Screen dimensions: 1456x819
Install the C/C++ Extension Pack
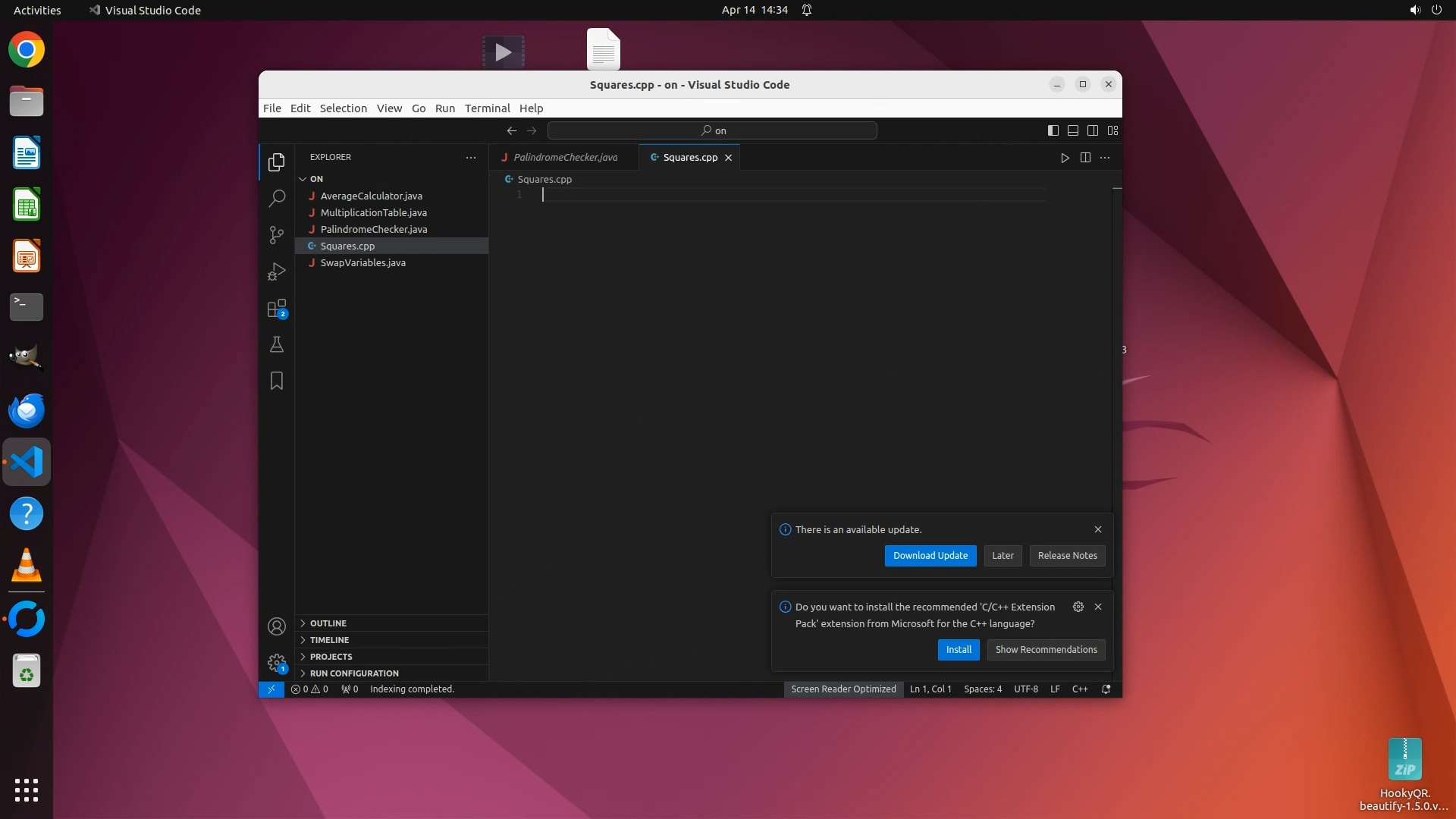click(958, 650)
